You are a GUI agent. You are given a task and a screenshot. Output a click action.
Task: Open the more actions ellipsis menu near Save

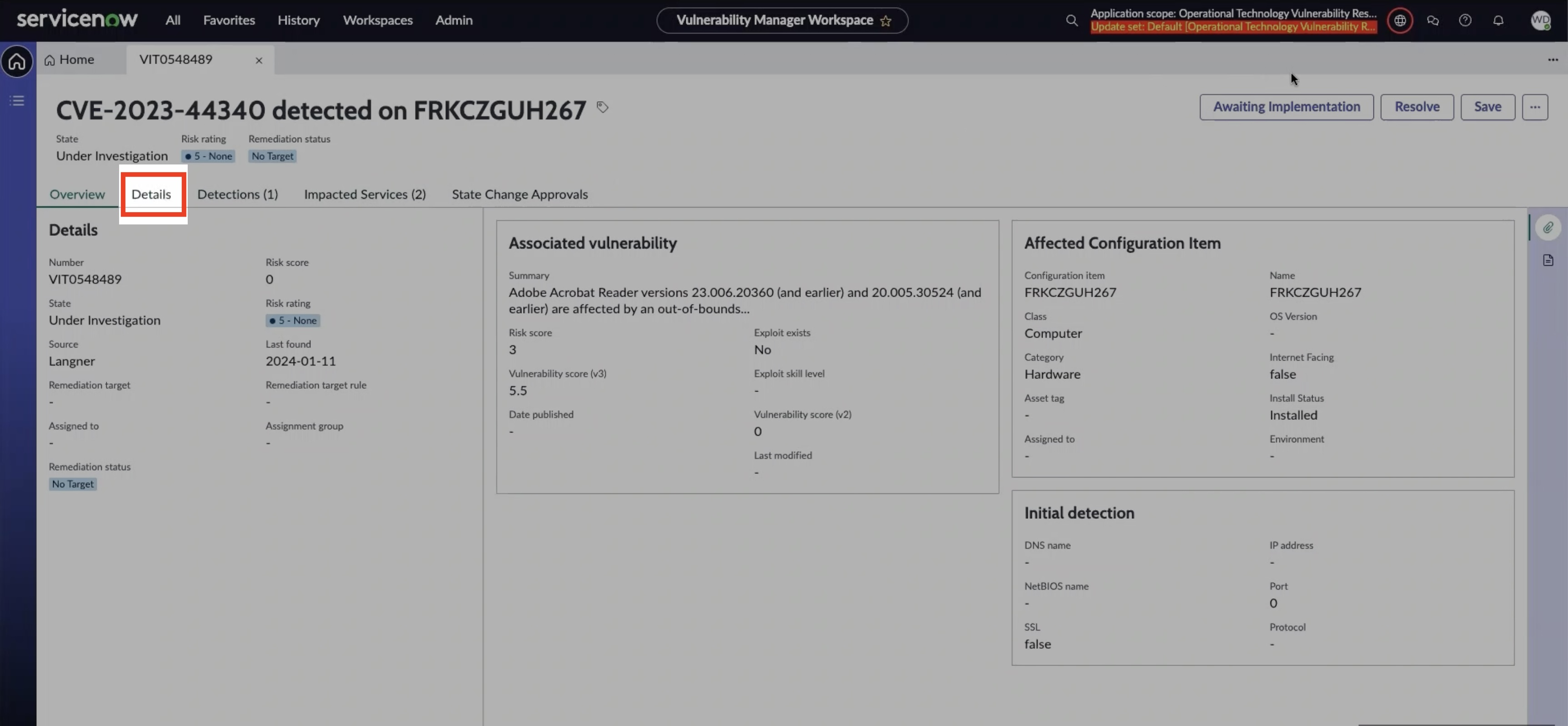(1535, 106)
